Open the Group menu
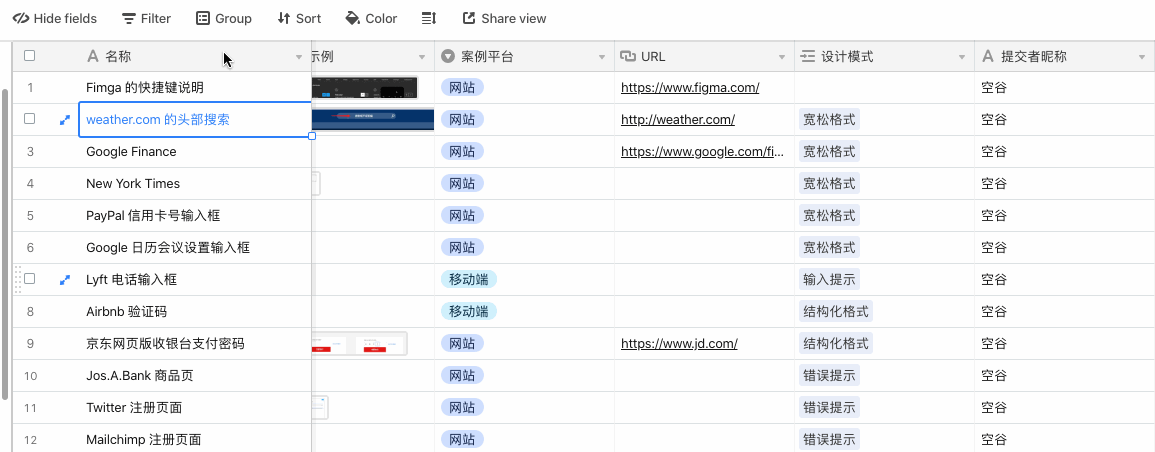Image resolution: width=1155 pixels, height=452 pixels. point(224,18)
